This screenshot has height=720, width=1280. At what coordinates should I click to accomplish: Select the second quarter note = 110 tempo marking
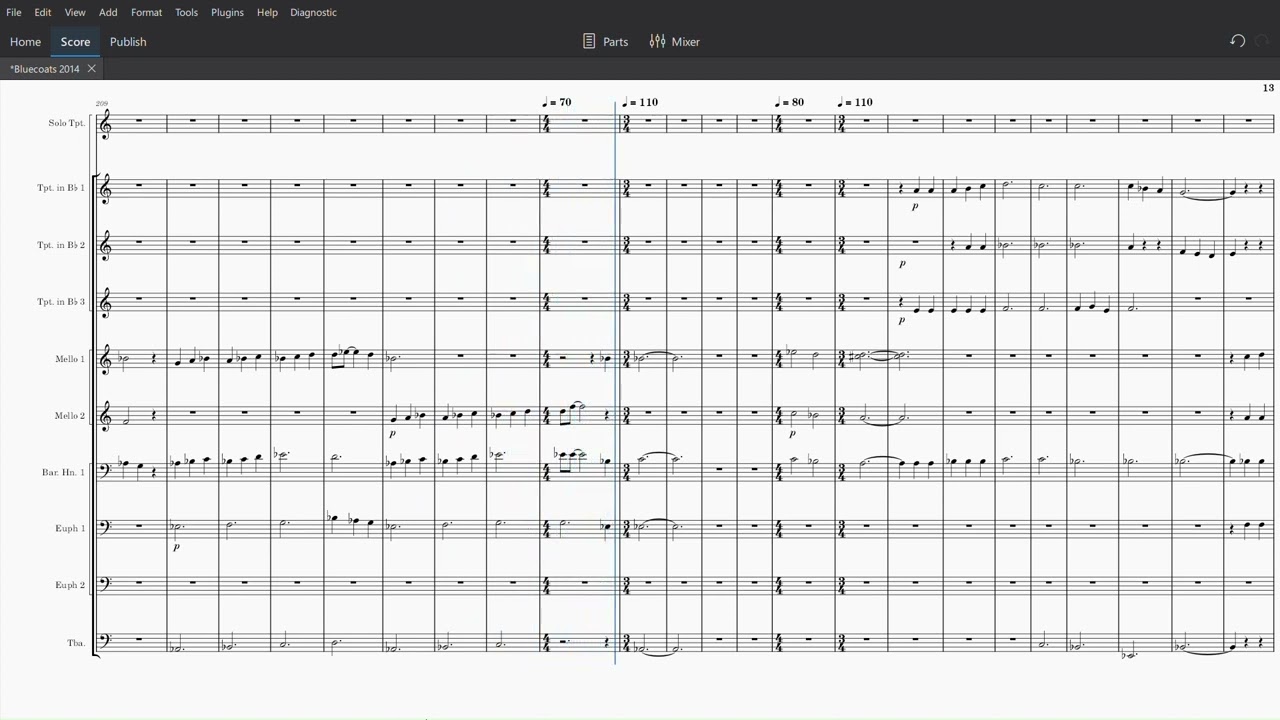click(855, 102)
